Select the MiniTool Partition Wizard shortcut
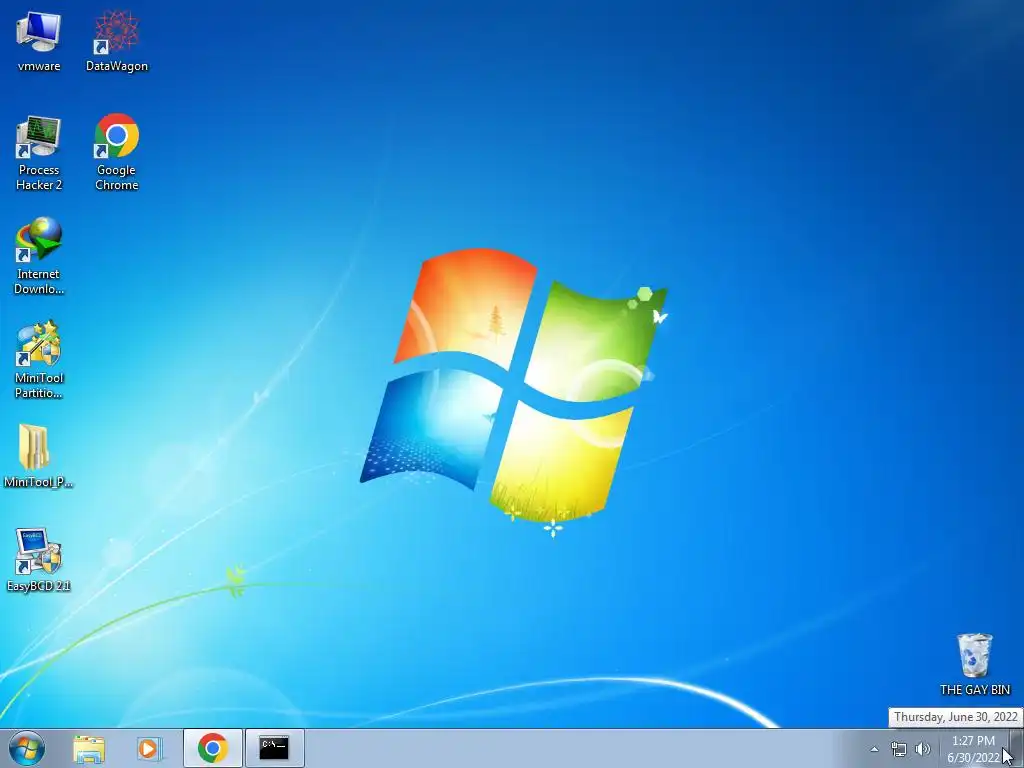This screenshot has height=768, width=1024. [39, 360]
